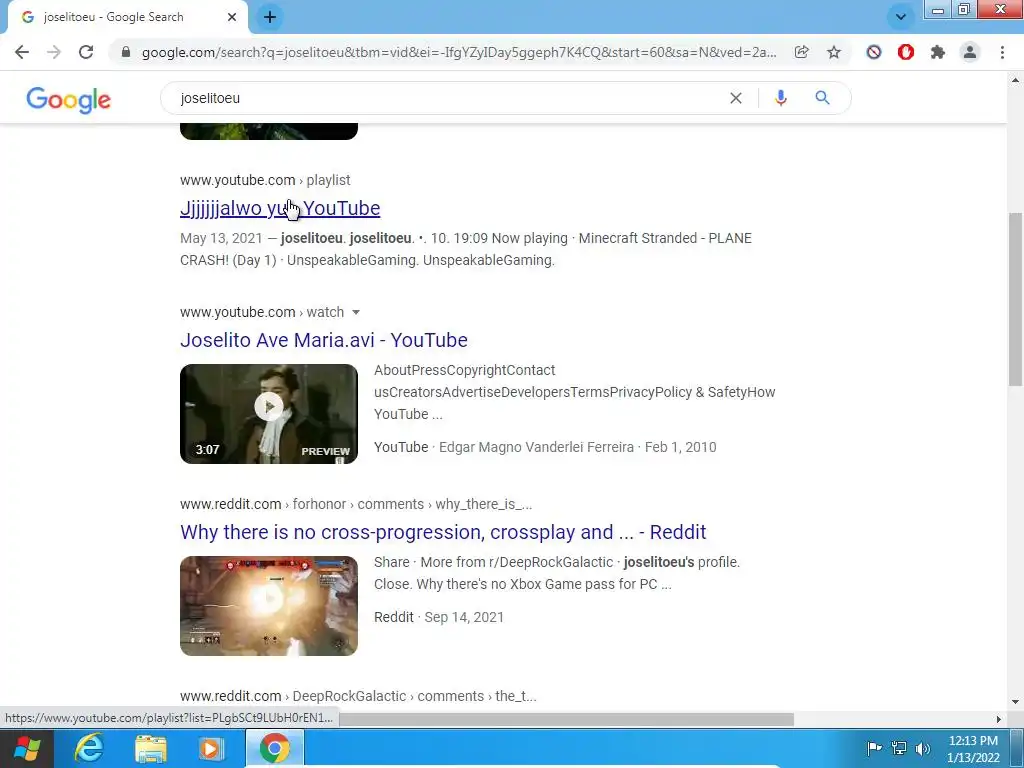Bookmark this page with the star
1024x768 pixels.
[834, 52]
